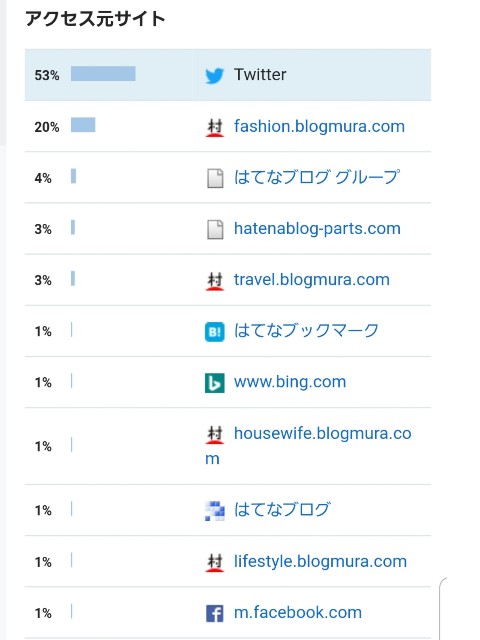Click the page icon next to はてなブログ グループ
Screen dimensions: 480x640
(215, 178)
